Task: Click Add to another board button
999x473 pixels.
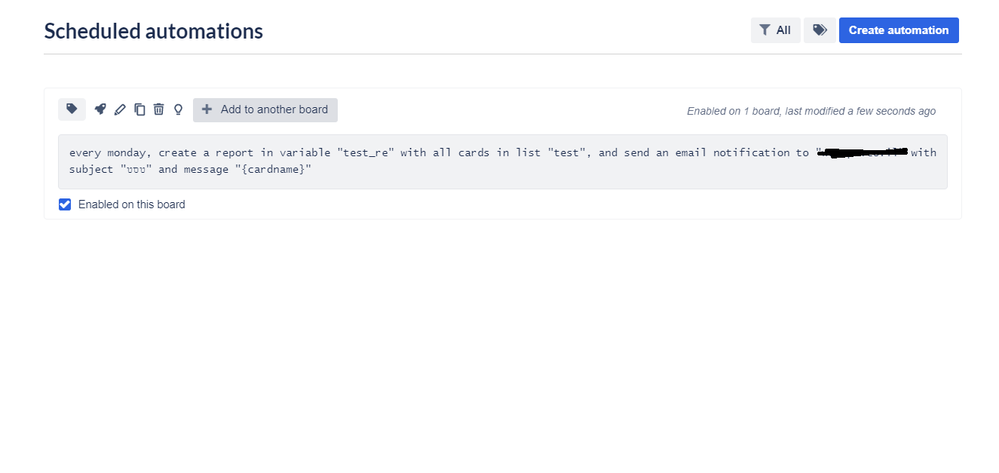Action: [265, 110]
